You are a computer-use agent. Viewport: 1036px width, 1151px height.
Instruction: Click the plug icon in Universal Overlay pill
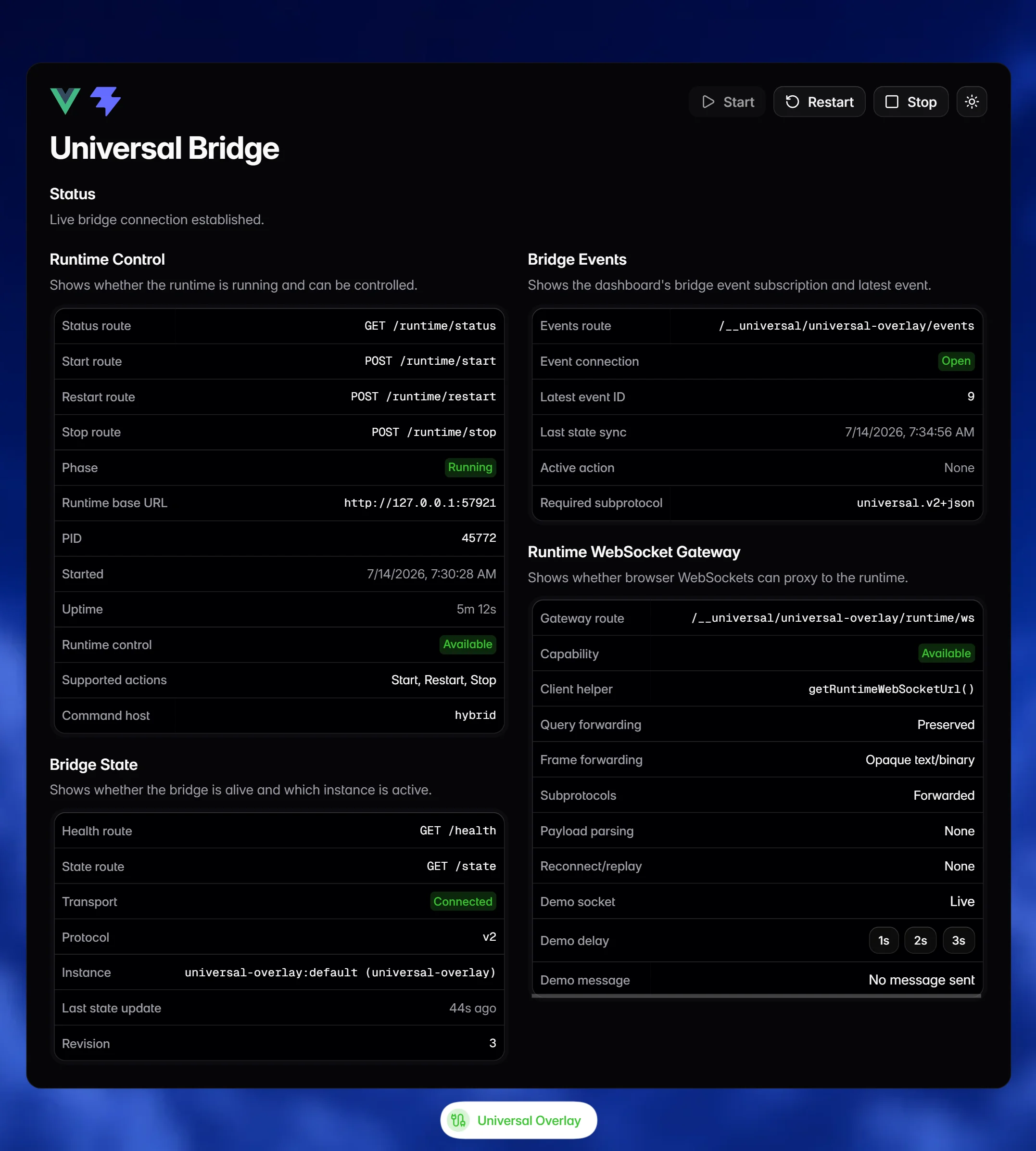coord(458,1120)
